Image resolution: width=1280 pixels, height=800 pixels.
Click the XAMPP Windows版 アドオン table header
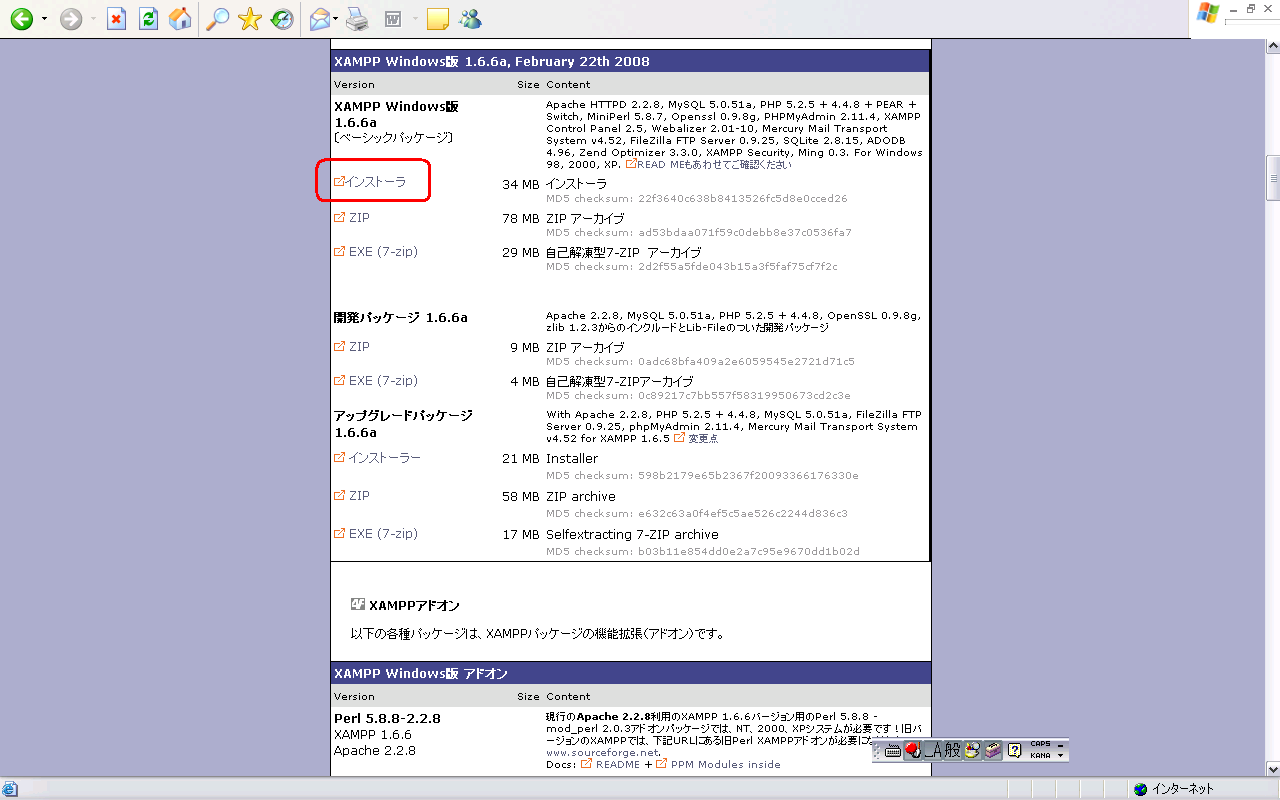[x=421, y=673]
